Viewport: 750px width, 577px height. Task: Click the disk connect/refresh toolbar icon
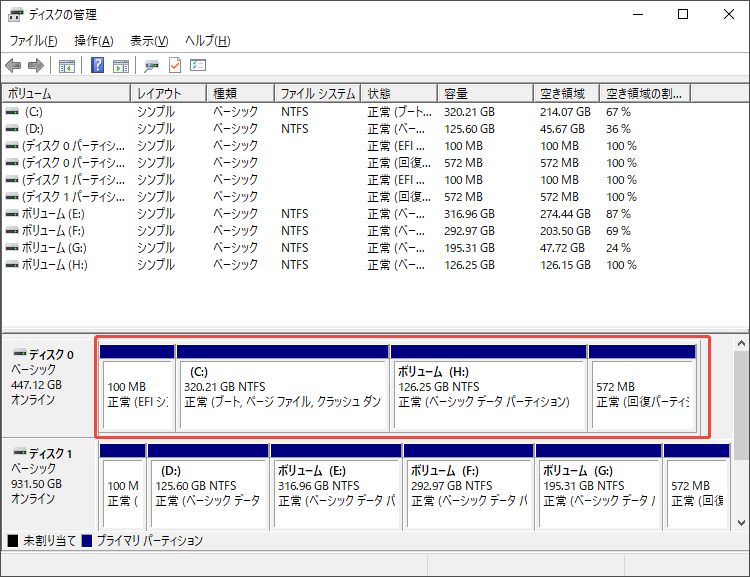(x=151, y=66)
